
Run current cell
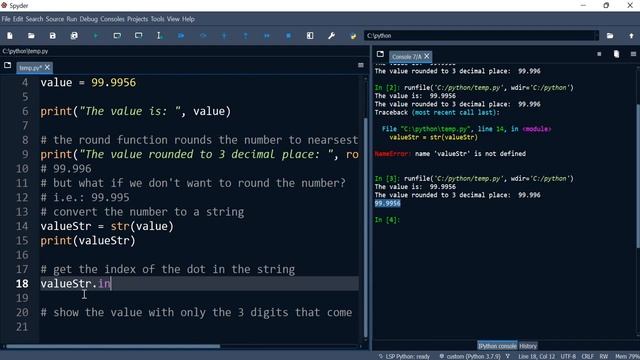(117, 36)
